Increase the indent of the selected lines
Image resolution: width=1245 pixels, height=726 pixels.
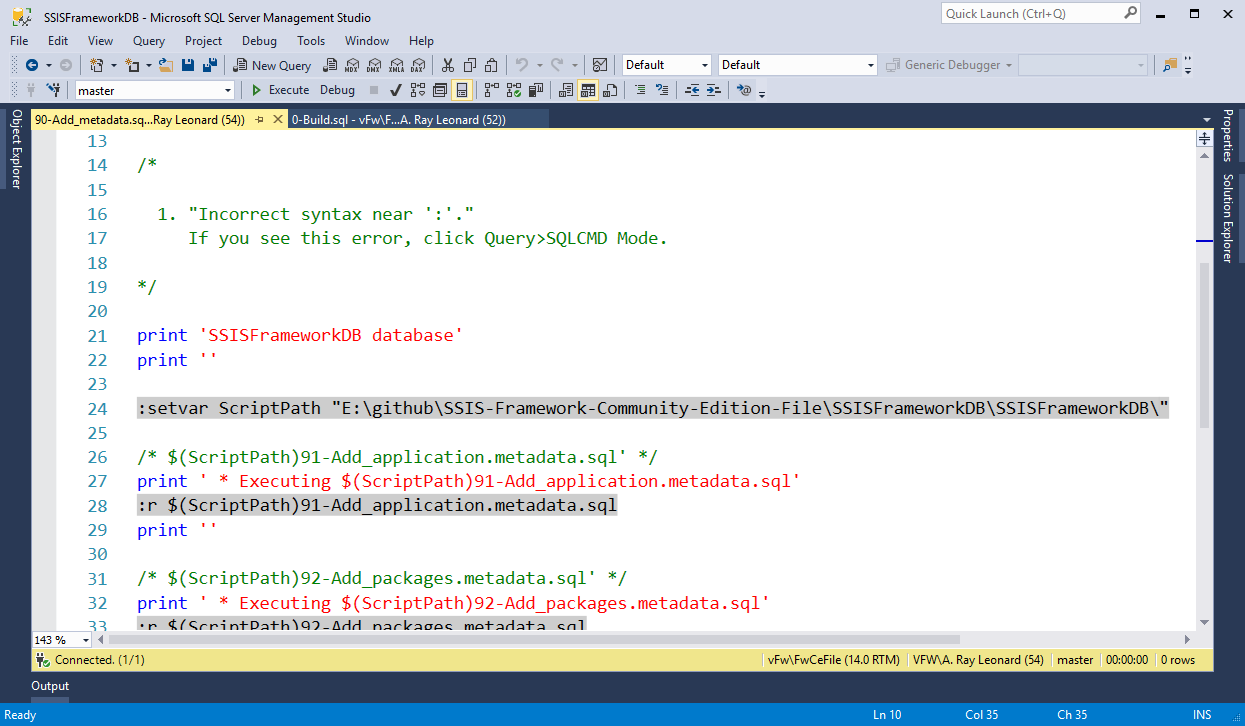pyautogui.click(x=713, y=90)
